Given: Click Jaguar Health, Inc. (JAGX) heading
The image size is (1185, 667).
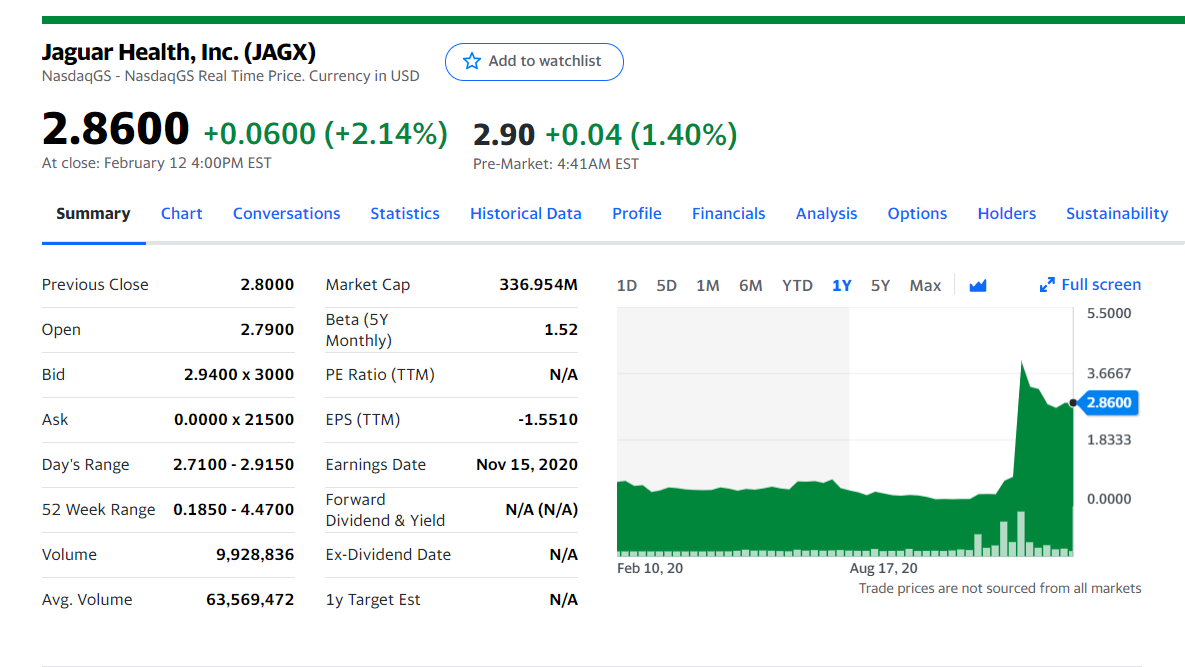Looking at the screenshot, I should coord(179,52).
